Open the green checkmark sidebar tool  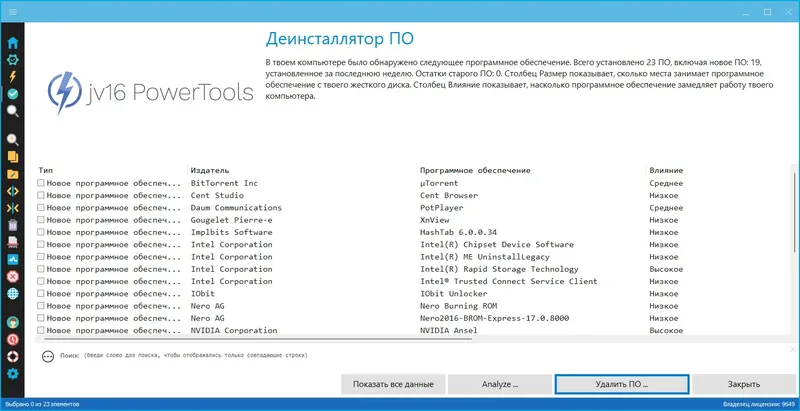(x=13, y=93)
